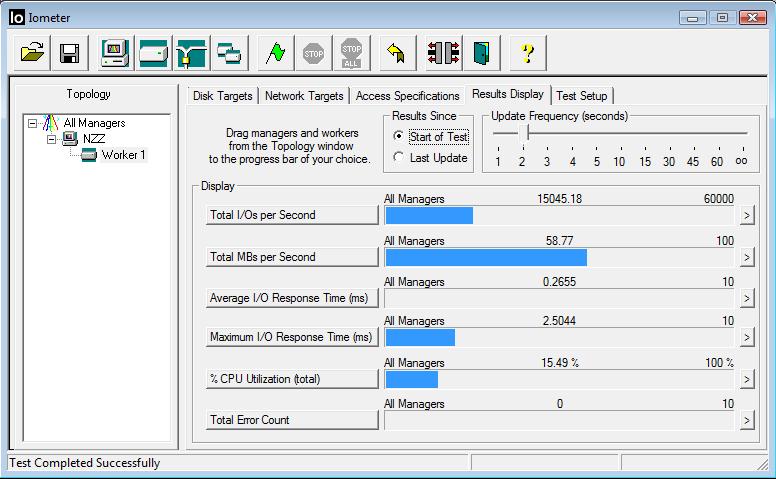The image size is (776, 479).
Task: Collapse the NZZ manager node
Action: tap(51, 139)
